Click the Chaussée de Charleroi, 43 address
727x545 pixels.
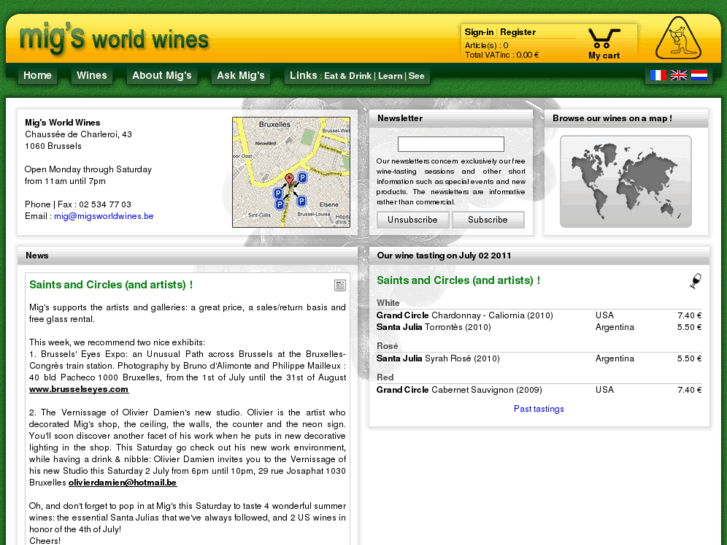(78, 135)
